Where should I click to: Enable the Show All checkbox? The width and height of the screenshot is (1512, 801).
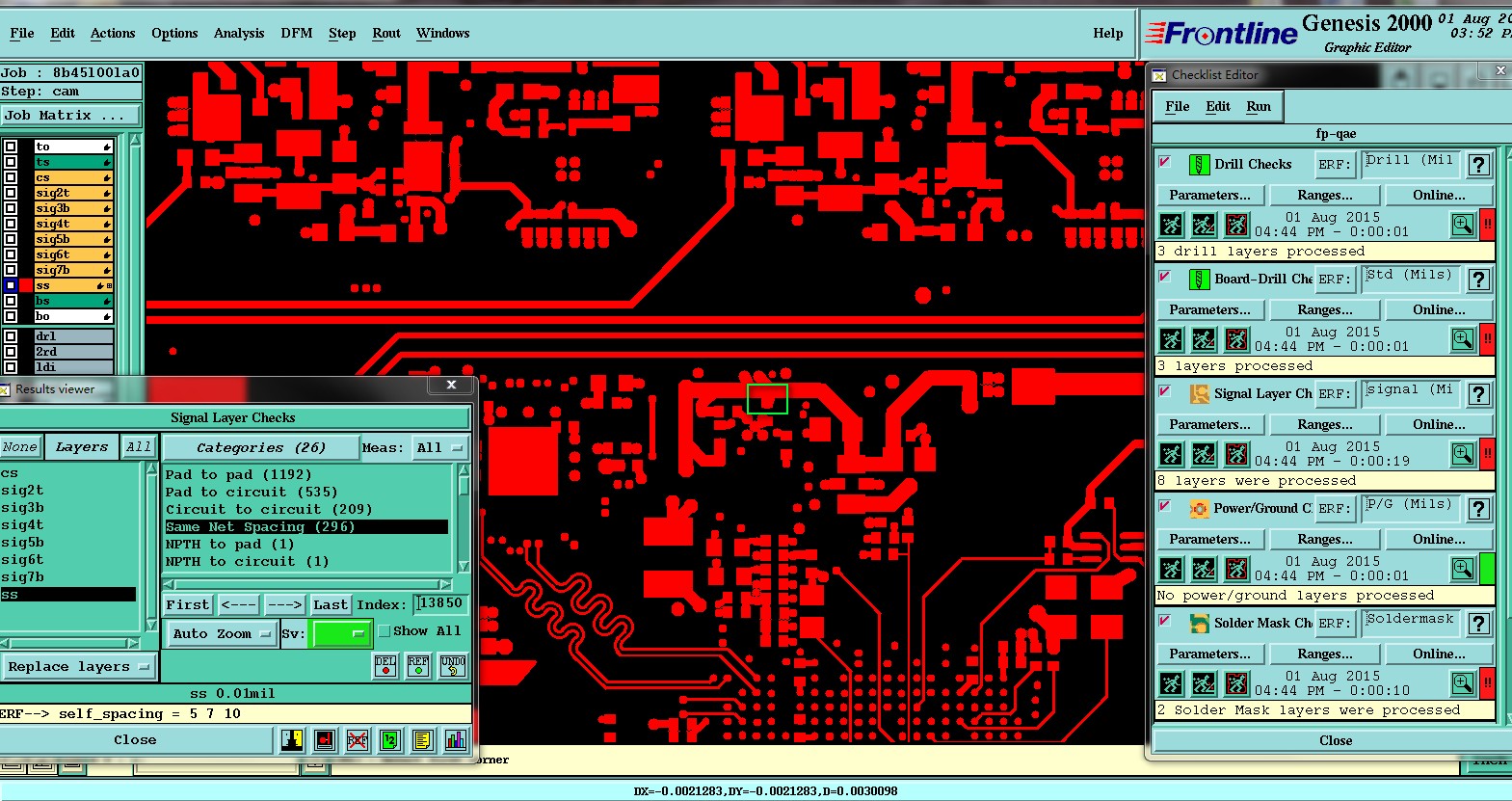(385, 631)
